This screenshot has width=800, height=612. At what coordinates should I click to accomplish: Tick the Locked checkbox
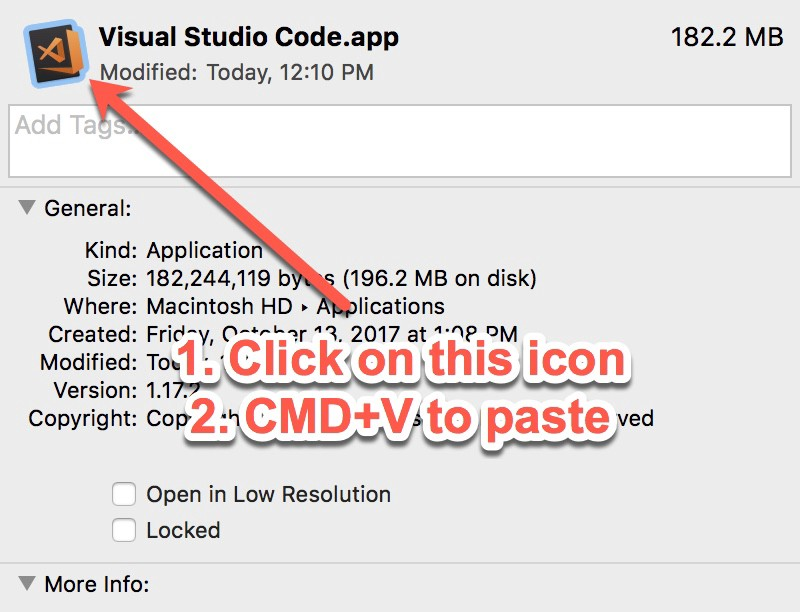(124, 530)
